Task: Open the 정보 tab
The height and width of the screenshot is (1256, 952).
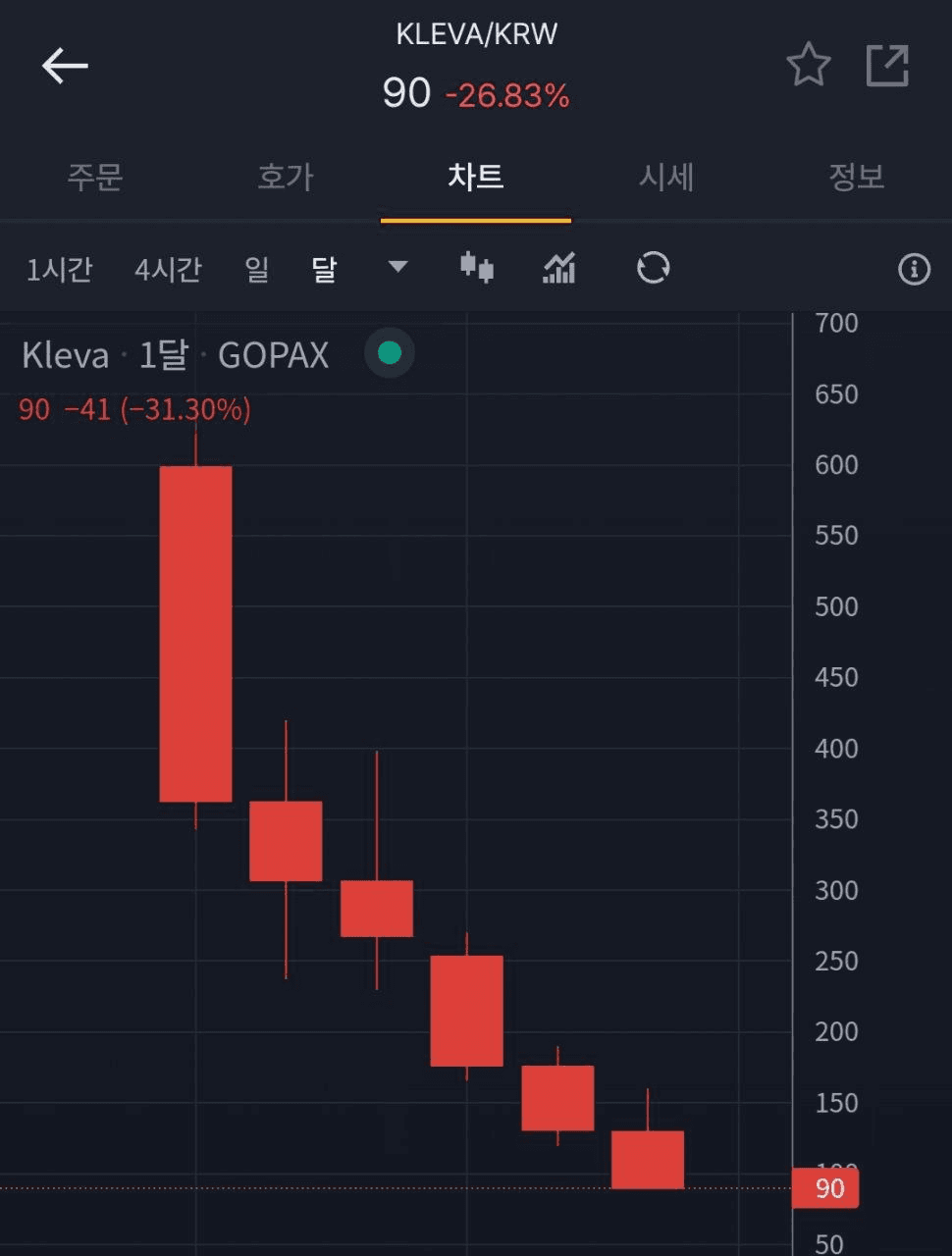Action: pos(856,177)
